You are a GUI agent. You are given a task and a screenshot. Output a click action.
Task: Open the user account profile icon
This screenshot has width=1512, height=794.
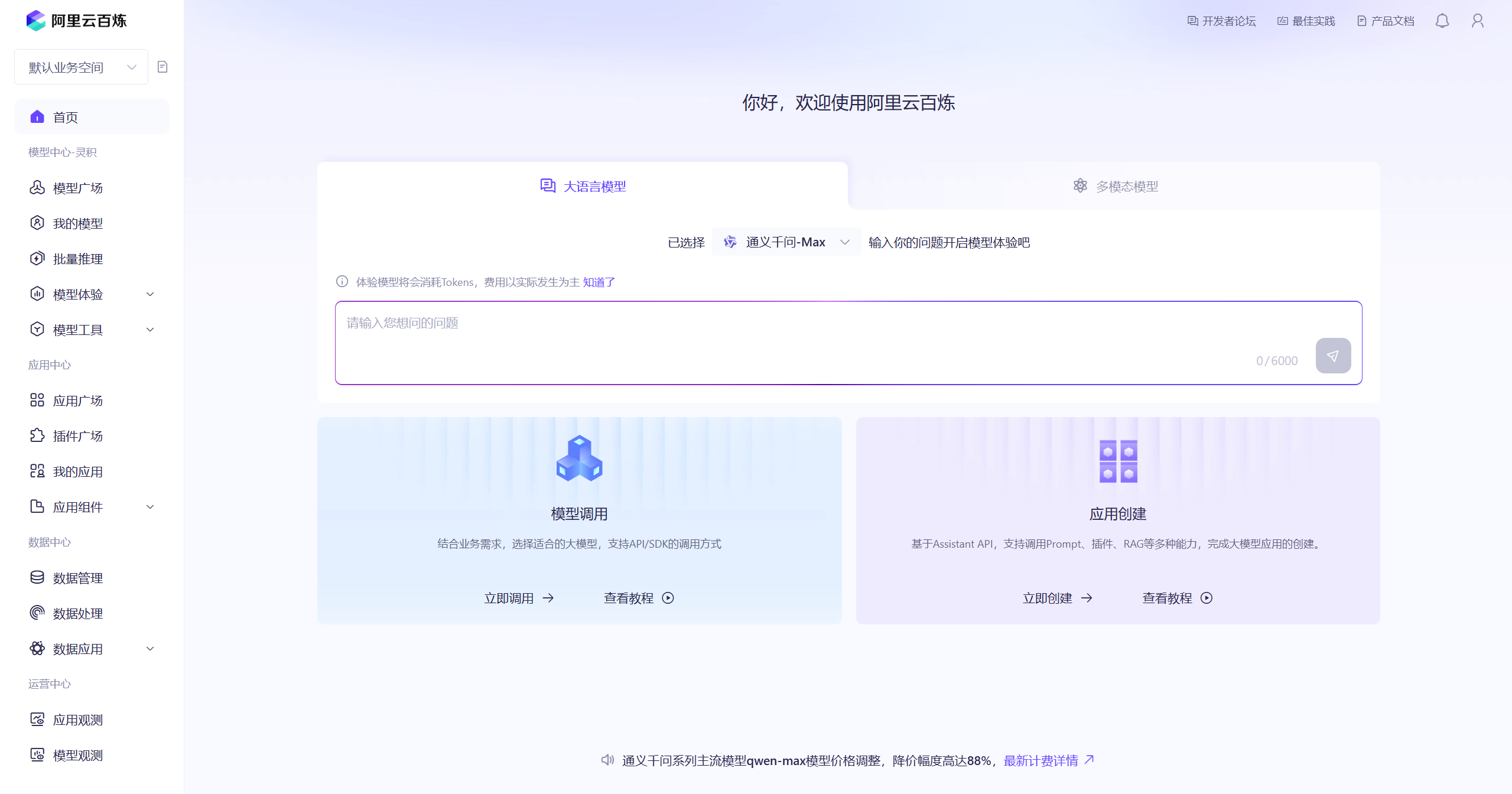click(1478, 21)
